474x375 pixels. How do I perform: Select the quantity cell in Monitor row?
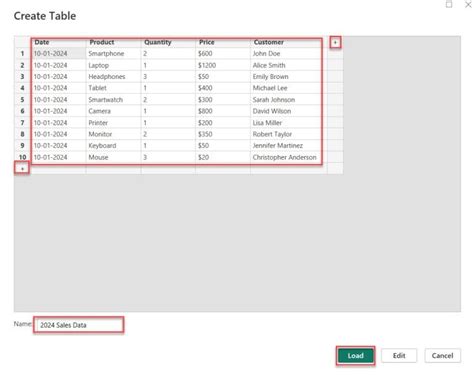pos(168,134)
